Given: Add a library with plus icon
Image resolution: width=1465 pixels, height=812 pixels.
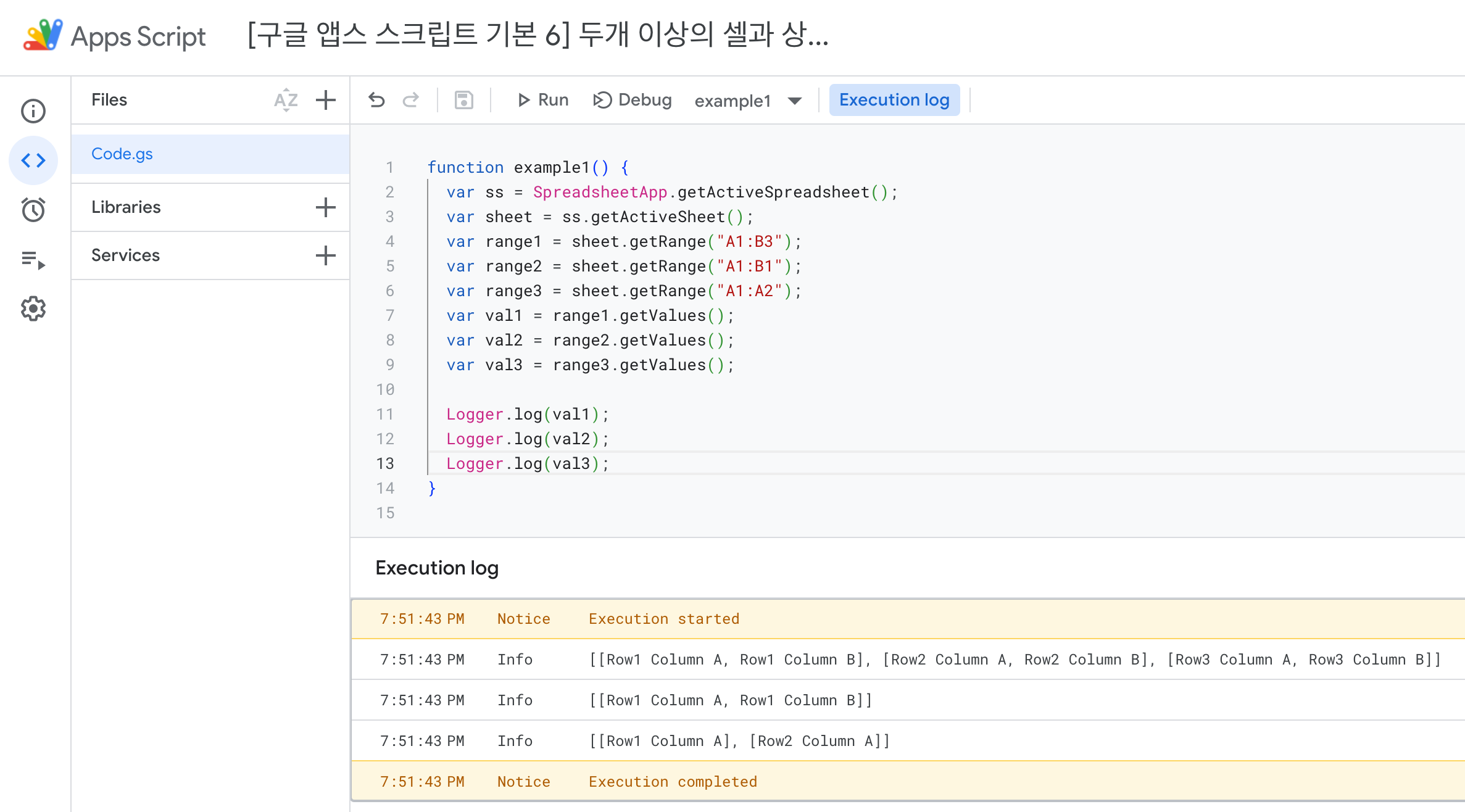Looking at the screenshot, I should 326,207.
